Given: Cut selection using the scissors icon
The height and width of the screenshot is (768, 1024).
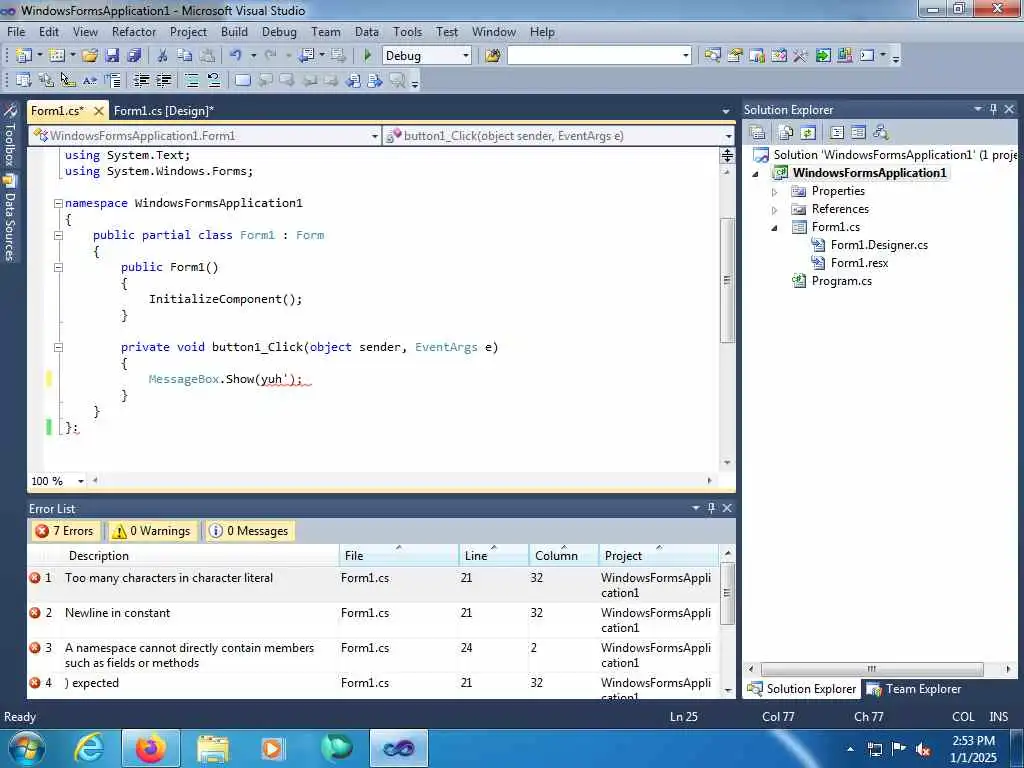Looking at the screenshot, I should pos(162,56).
